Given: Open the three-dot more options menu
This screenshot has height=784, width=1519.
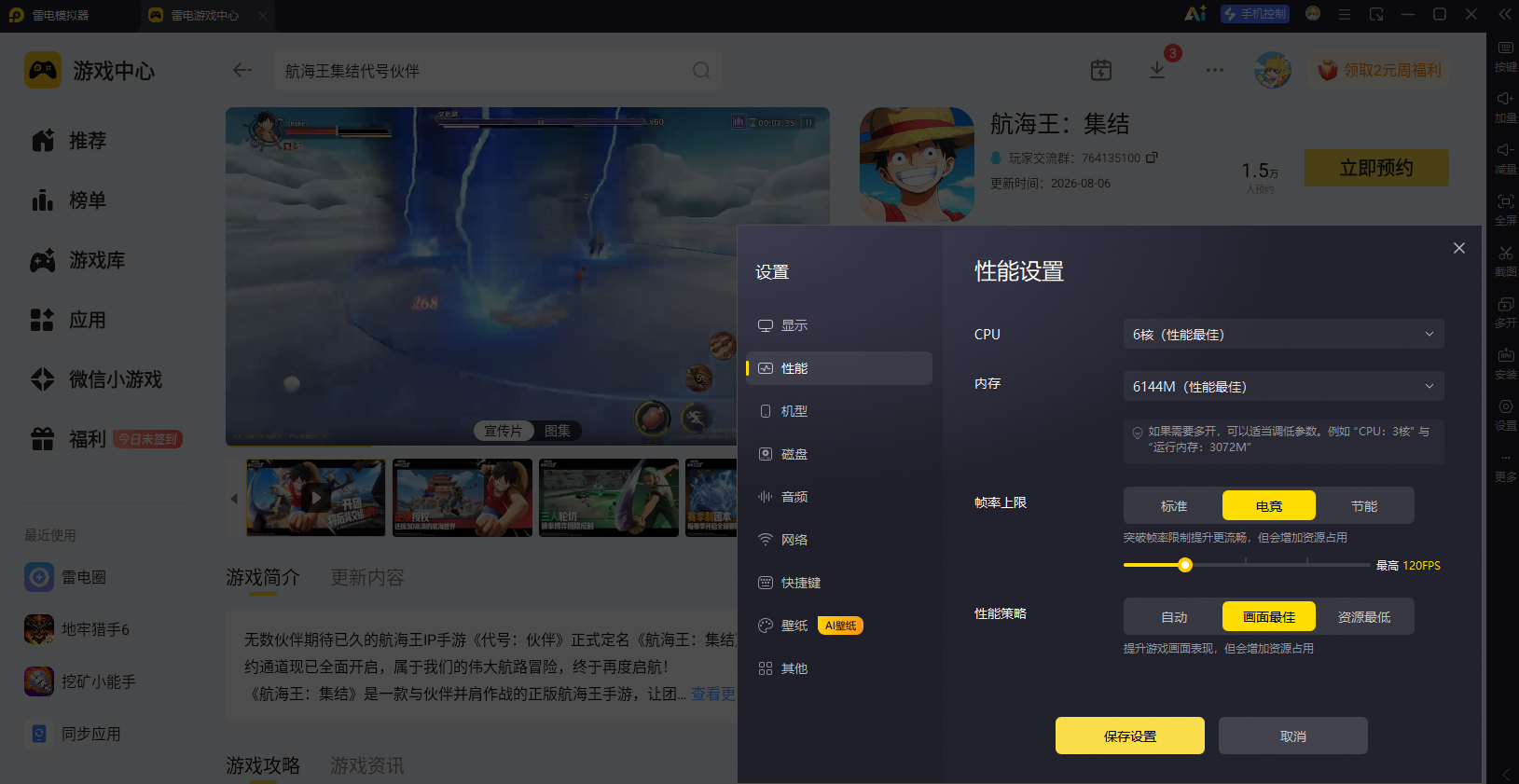Looking at the screenshot, I should pyautogui.click(x=1214, y=70).
